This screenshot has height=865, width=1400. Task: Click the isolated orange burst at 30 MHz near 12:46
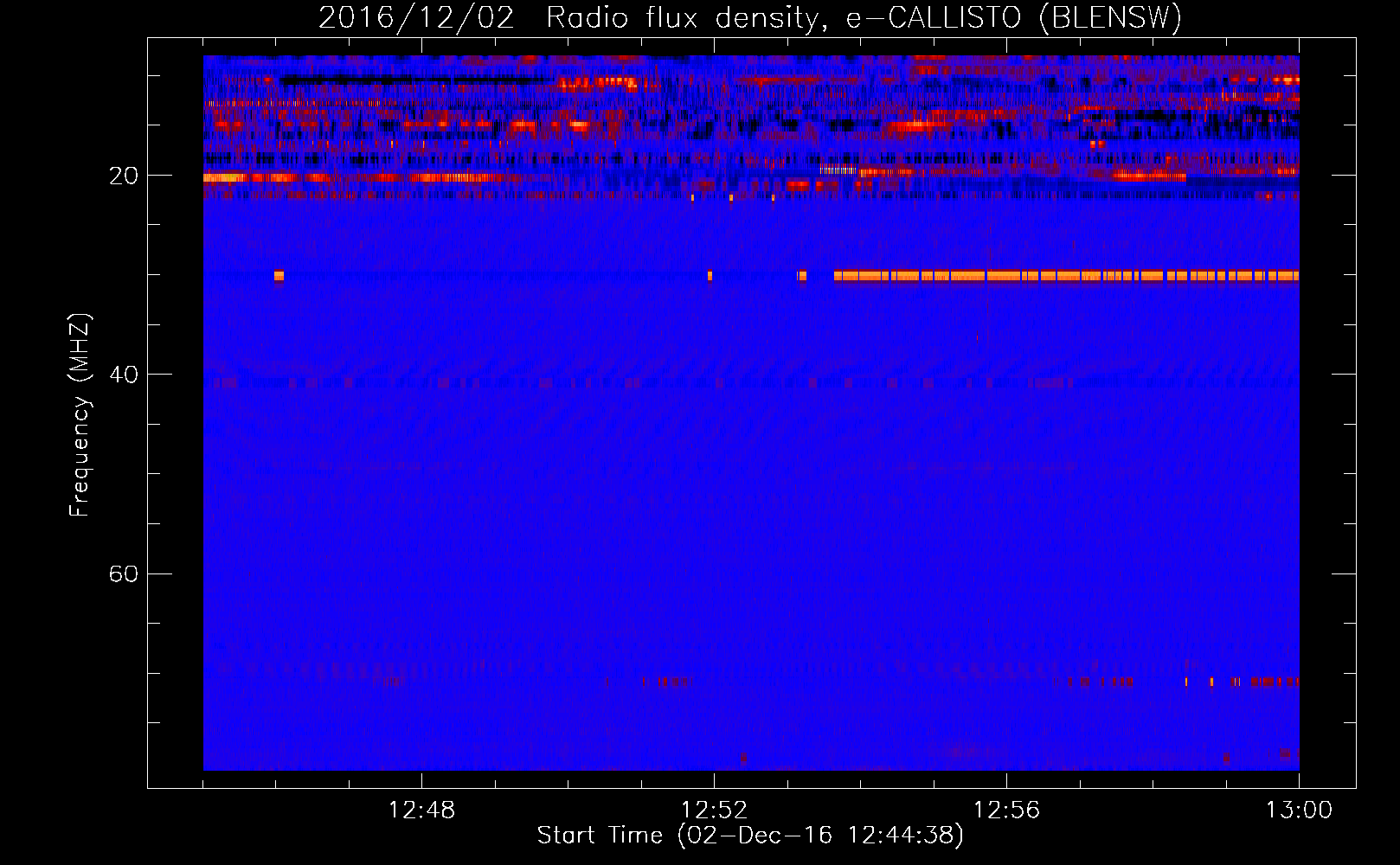coord(279,276)
